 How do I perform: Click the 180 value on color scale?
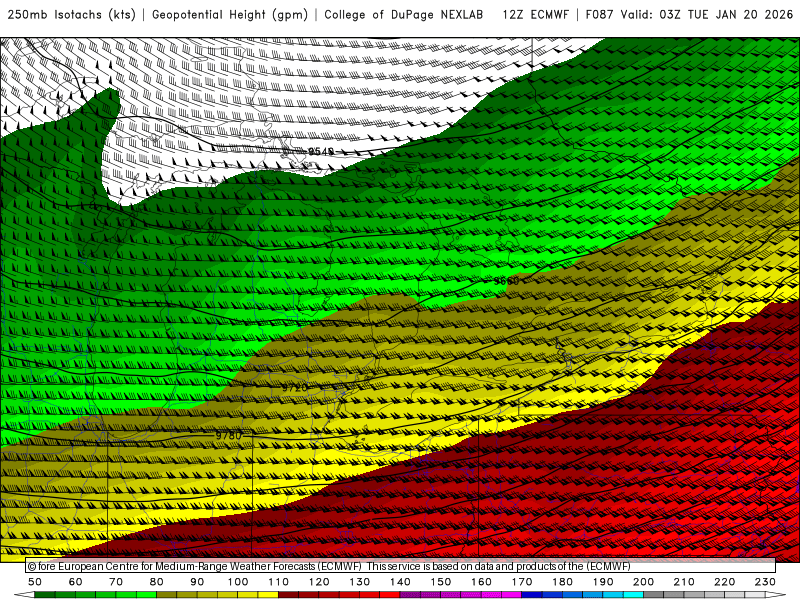coord(562,582)
